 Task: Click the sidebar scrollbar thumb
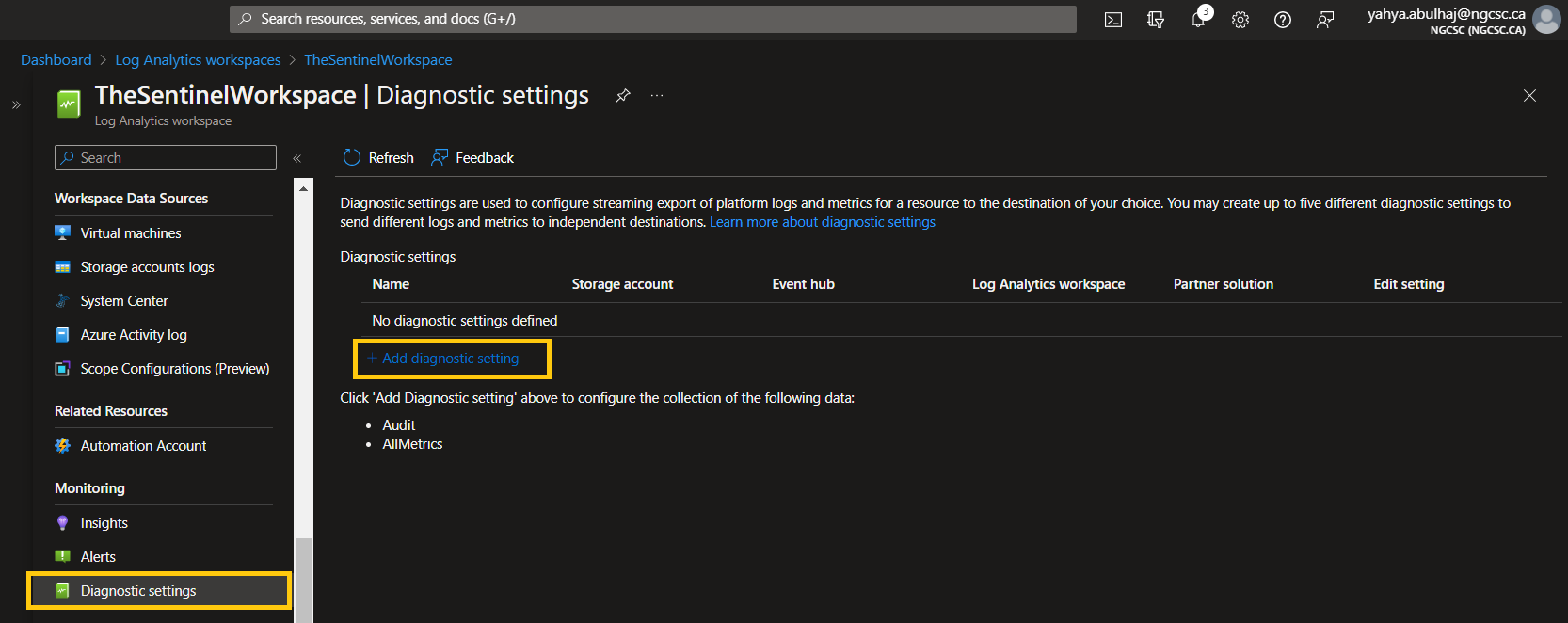(303, 580)
